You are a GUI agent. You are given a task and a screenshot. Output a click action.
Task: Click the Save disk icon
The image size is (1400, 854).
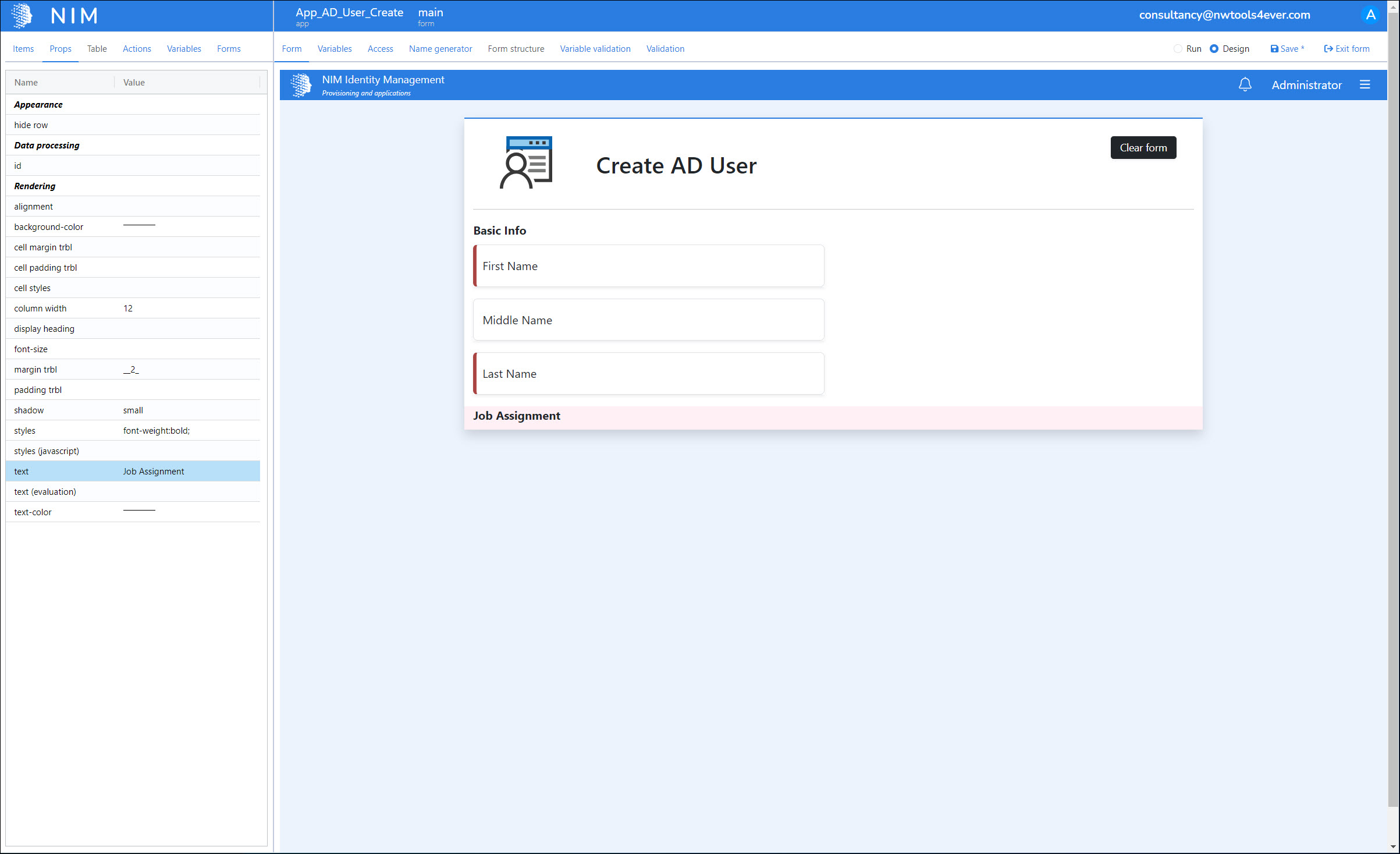(1274, 49)
